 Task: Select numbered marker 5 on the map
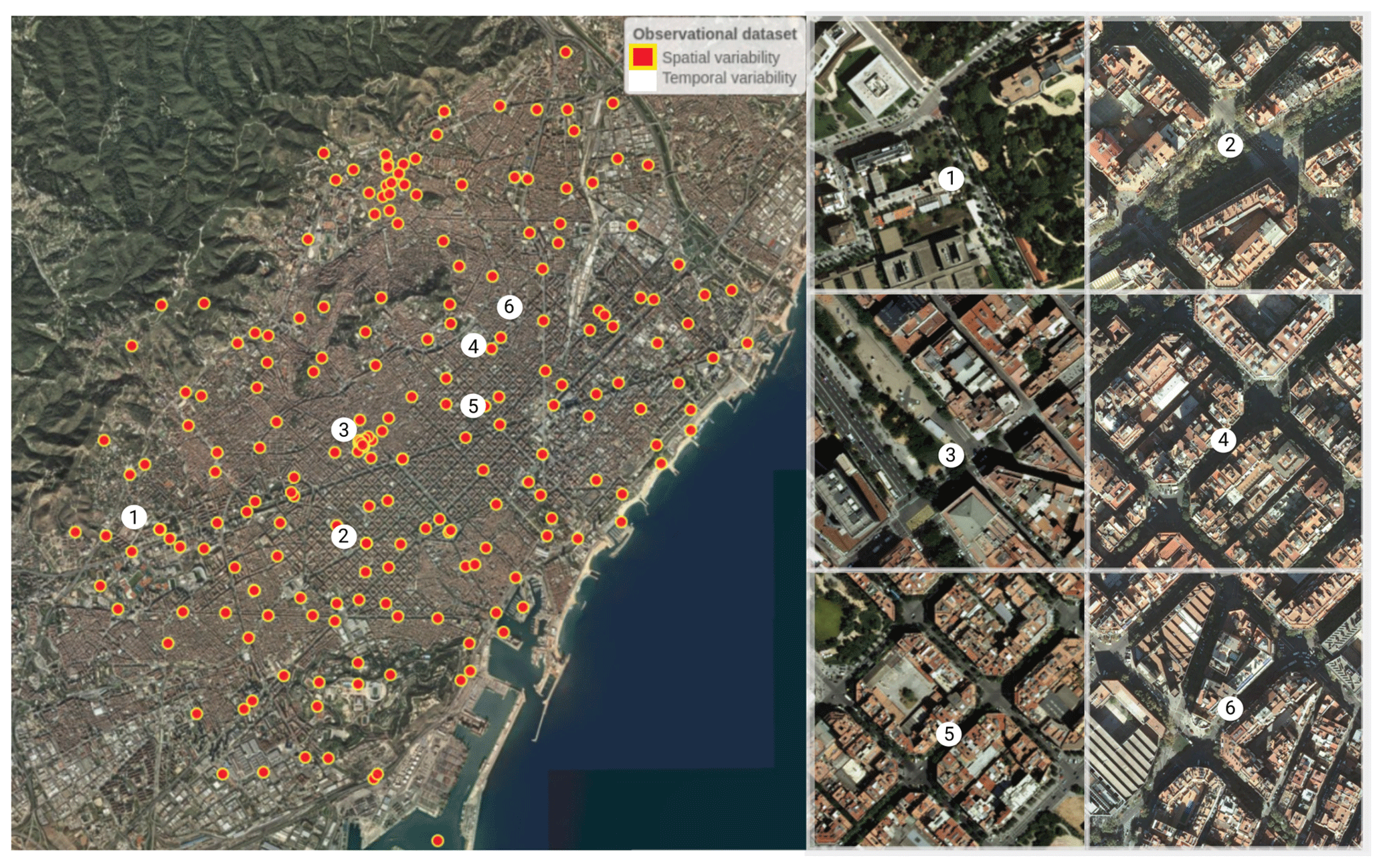(x=473, y=406)
